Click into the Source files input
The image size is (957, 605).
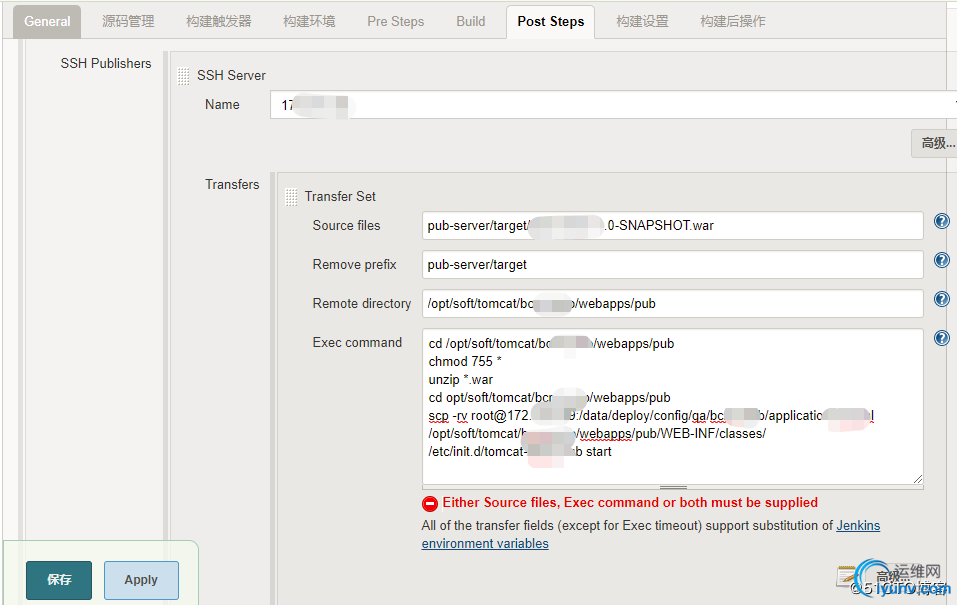[672, 226]
